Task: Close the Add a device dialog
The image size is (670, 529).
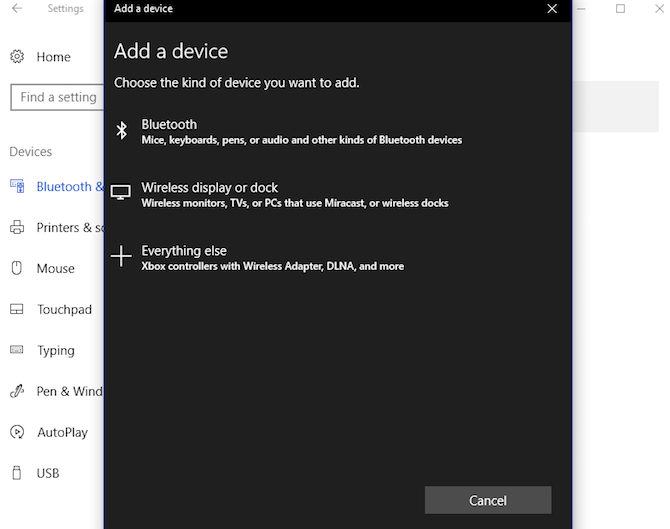Action: click(x=552, y=9)
